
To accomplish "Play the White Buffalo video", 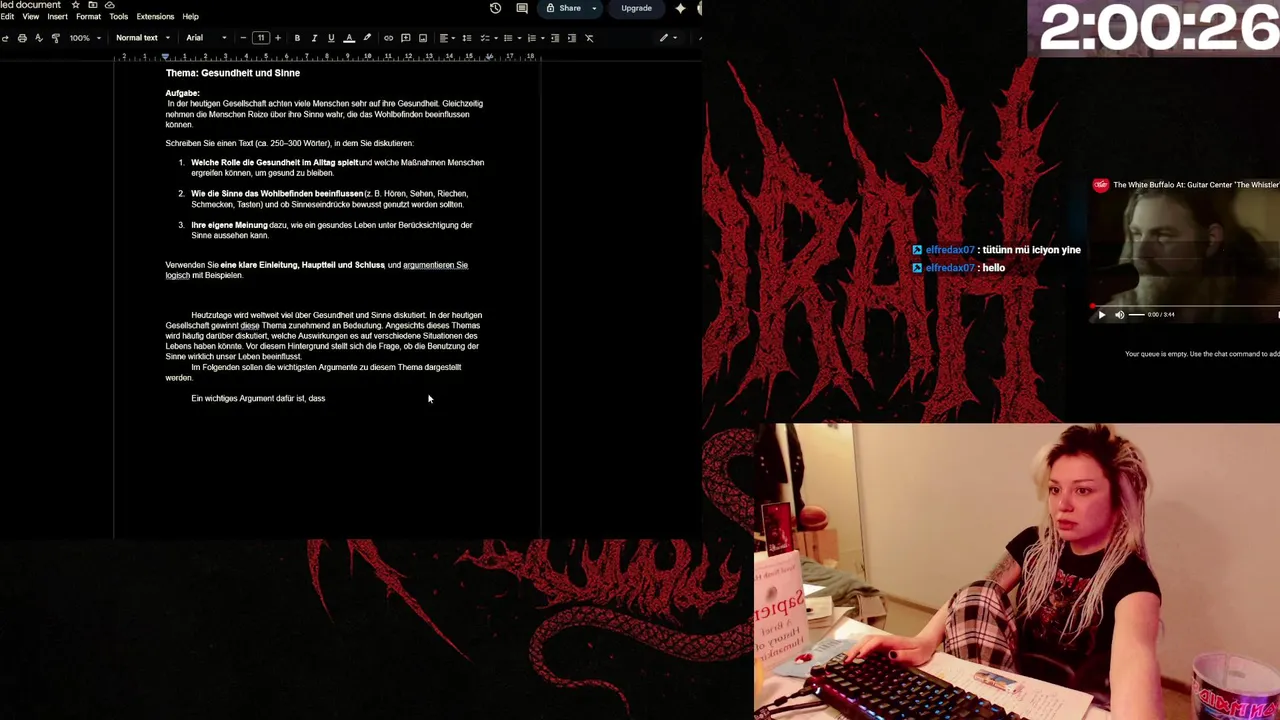I will tap(1102, 314).
